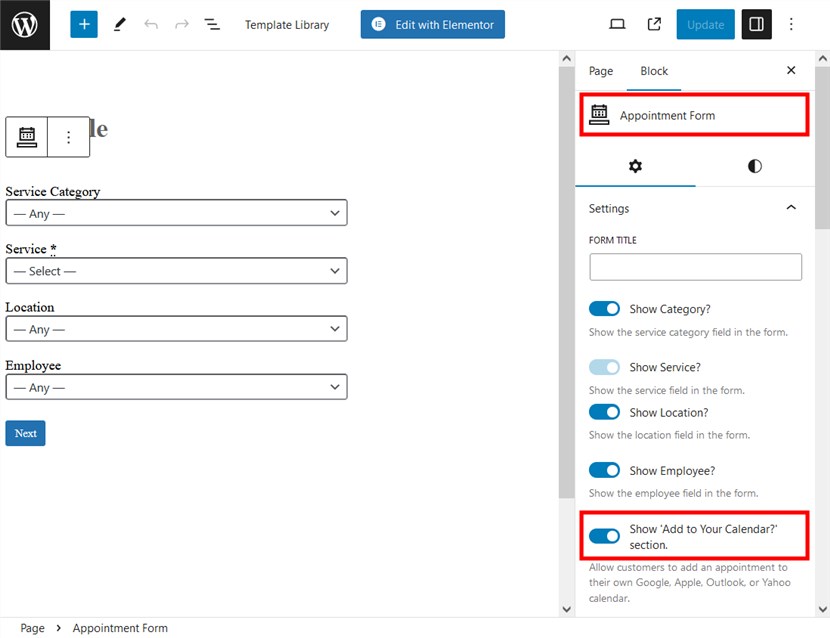Image resolution: width=830 pixels, height=638 pixels.
Task: Click the Update button
Action: click(705, 24)
